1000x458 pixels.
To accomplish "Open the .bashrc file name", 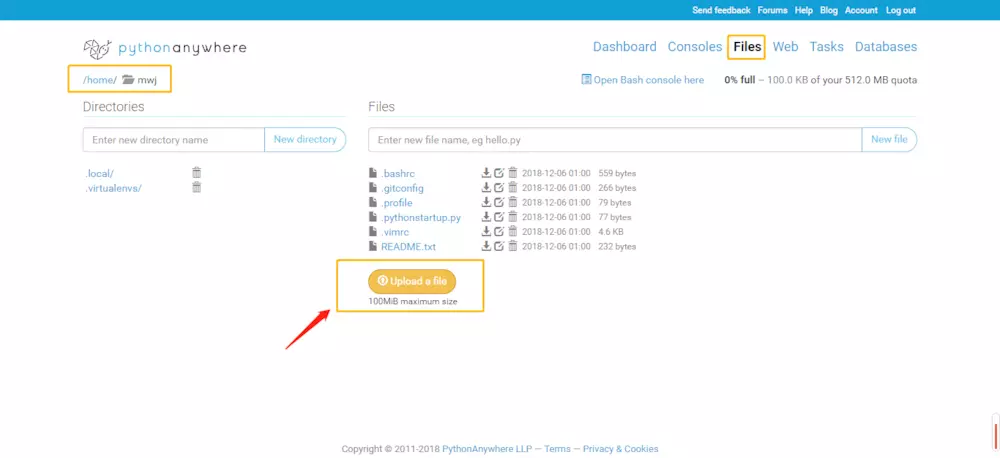I will coord(399,174).
